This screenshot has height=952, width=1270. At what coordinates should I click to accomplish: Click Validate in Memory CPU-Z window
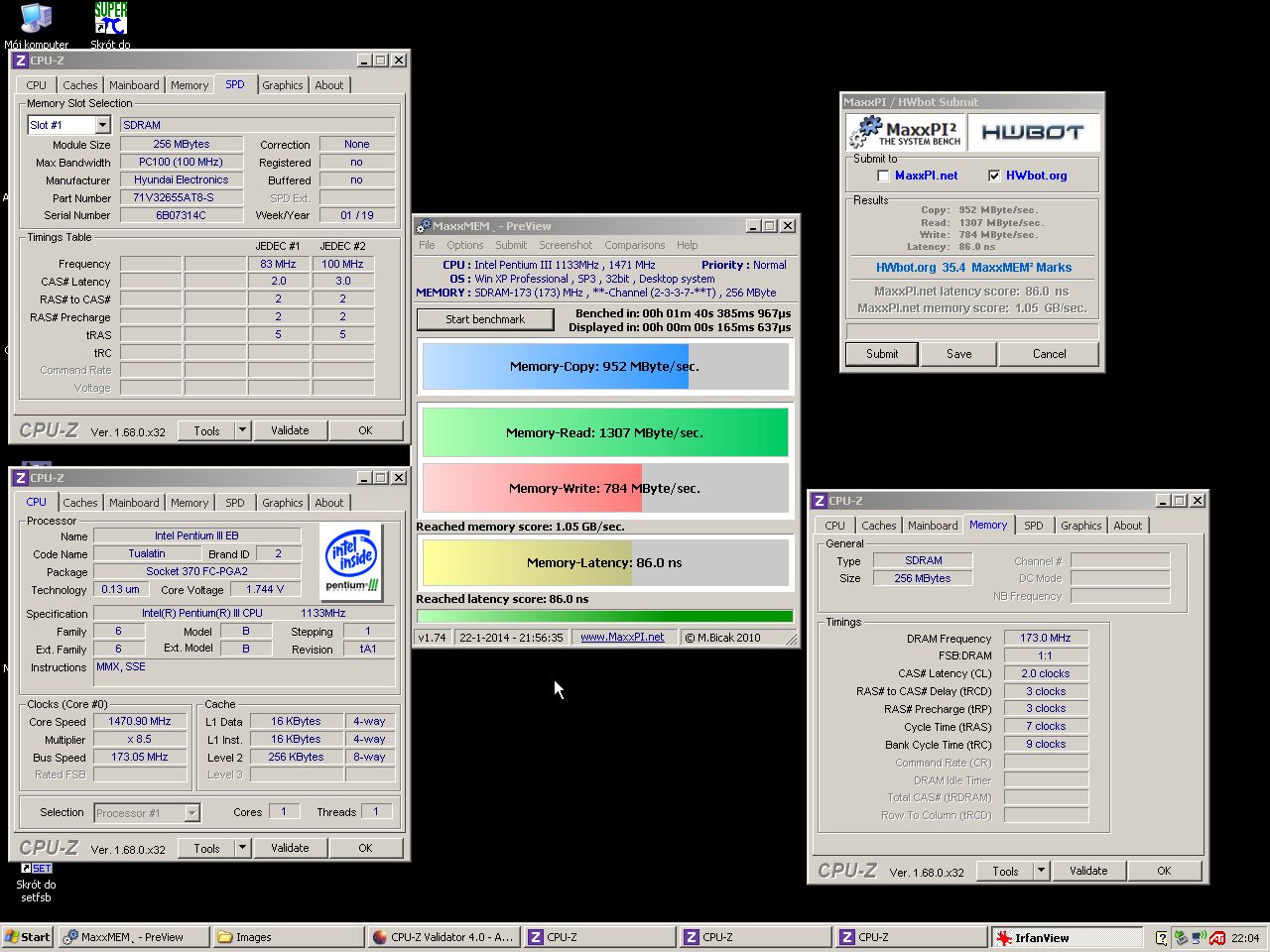(x=1088, y=871)
